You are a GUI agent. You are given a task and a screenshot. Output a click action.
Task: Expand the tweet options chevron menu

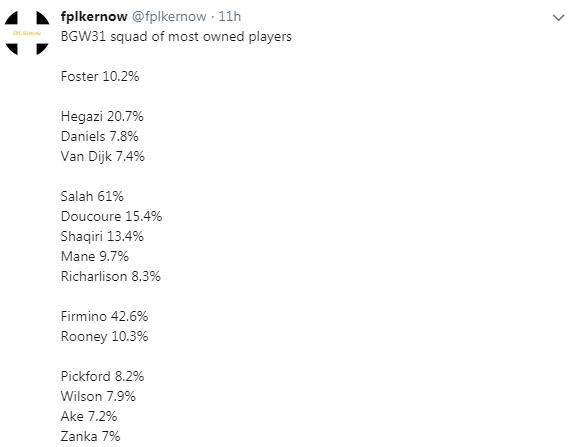point(558,17)
